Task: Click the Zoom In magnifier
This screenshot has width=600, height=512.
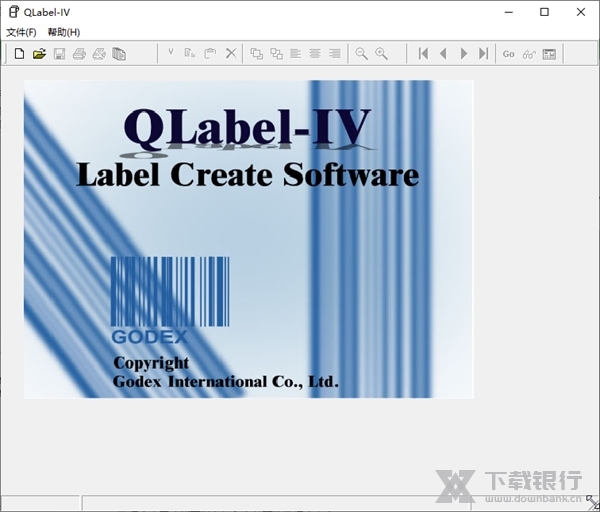Action: [381, 54]
